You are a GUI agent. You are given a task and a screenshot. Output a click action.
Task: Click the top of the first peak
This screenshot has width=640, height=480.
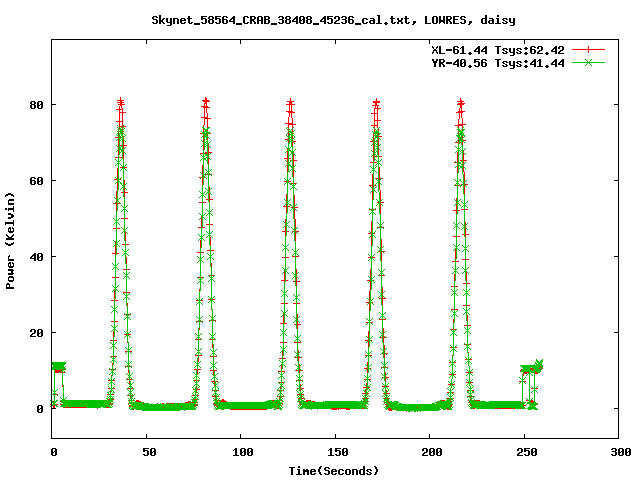(120, 102)
